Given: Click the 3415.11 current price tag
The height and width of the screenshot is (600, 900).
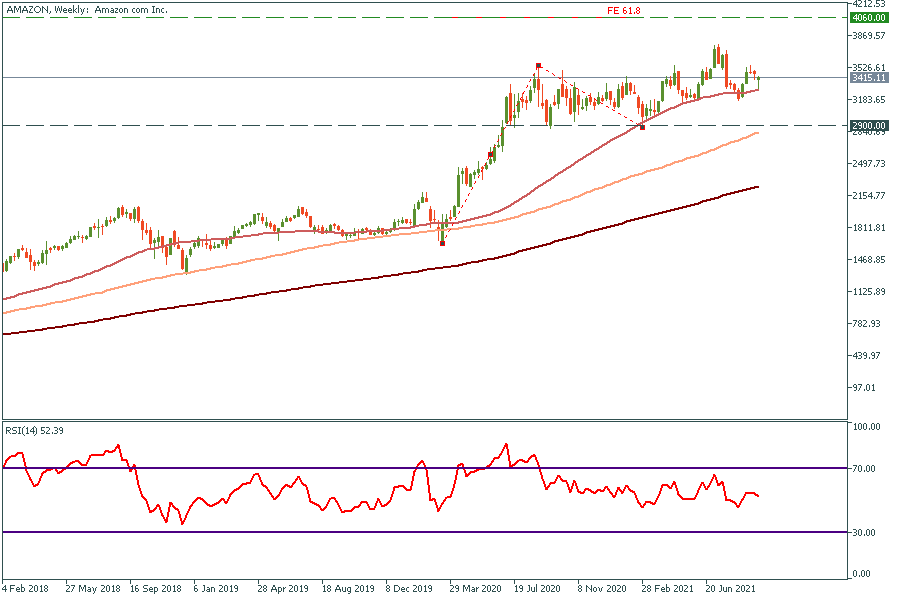Looking at the screenshot, I should (x=867, y=77).
